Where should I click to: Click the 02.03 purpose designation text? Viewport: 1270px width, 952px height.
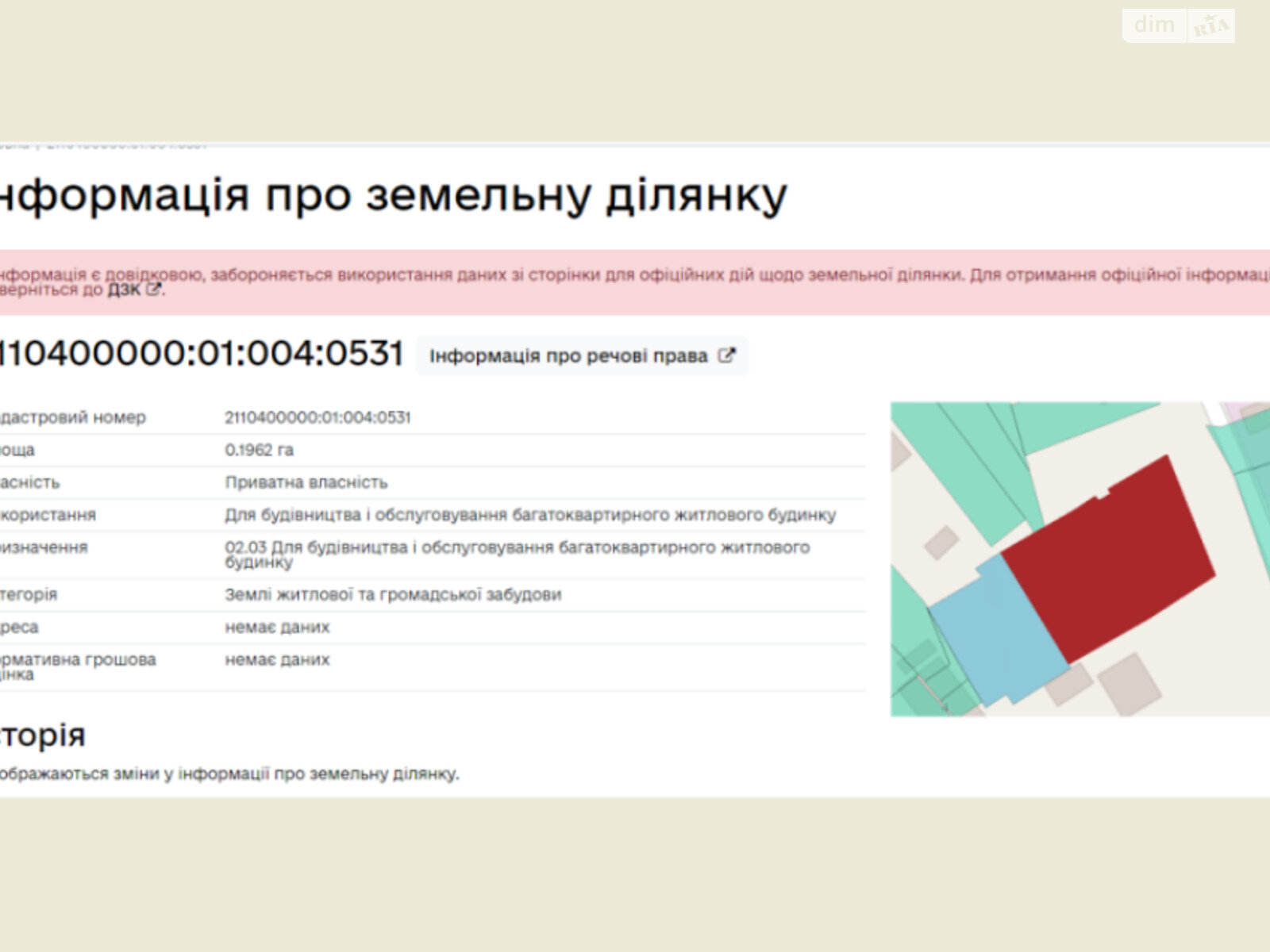point(516,554)
